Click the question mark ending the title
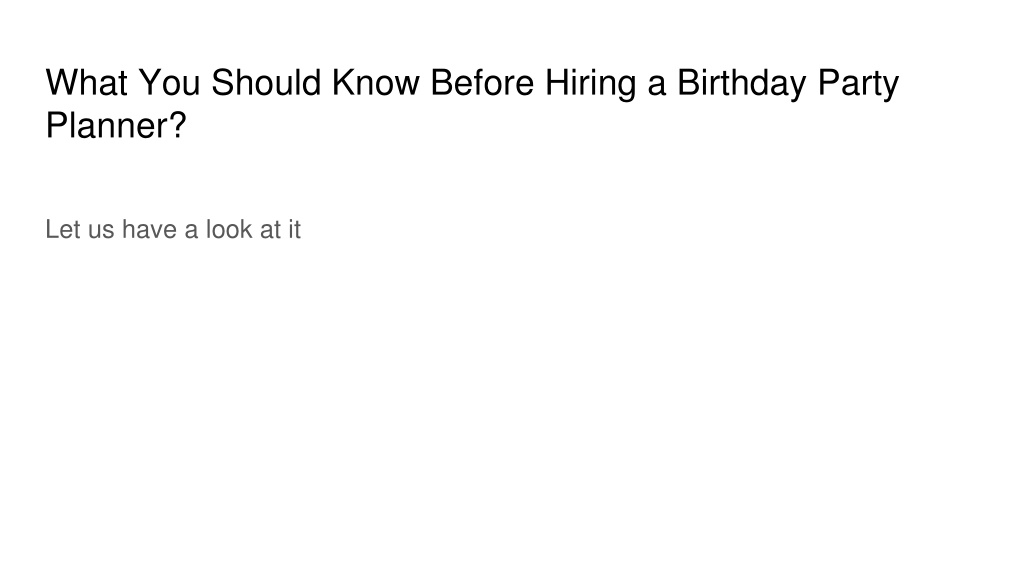 coord(178,125)
